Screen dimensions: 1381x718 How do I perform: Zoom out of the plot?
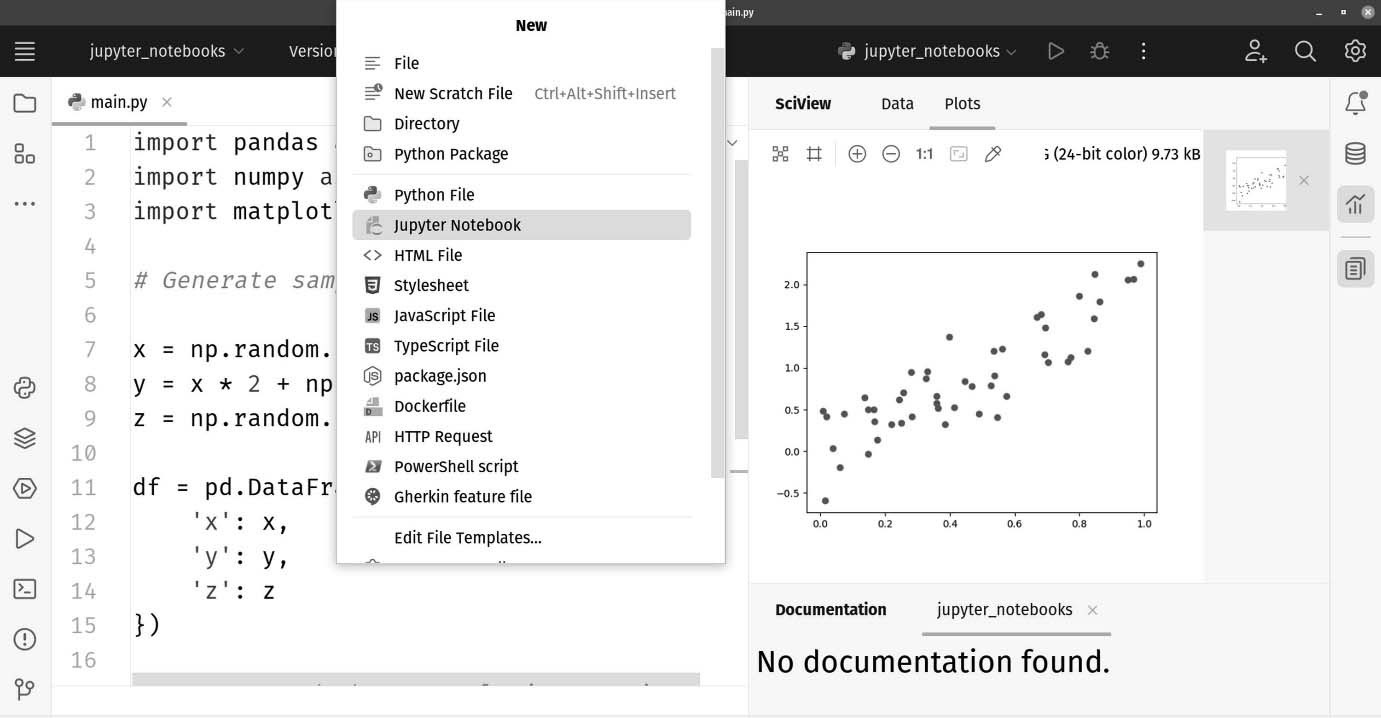[891, 154]
